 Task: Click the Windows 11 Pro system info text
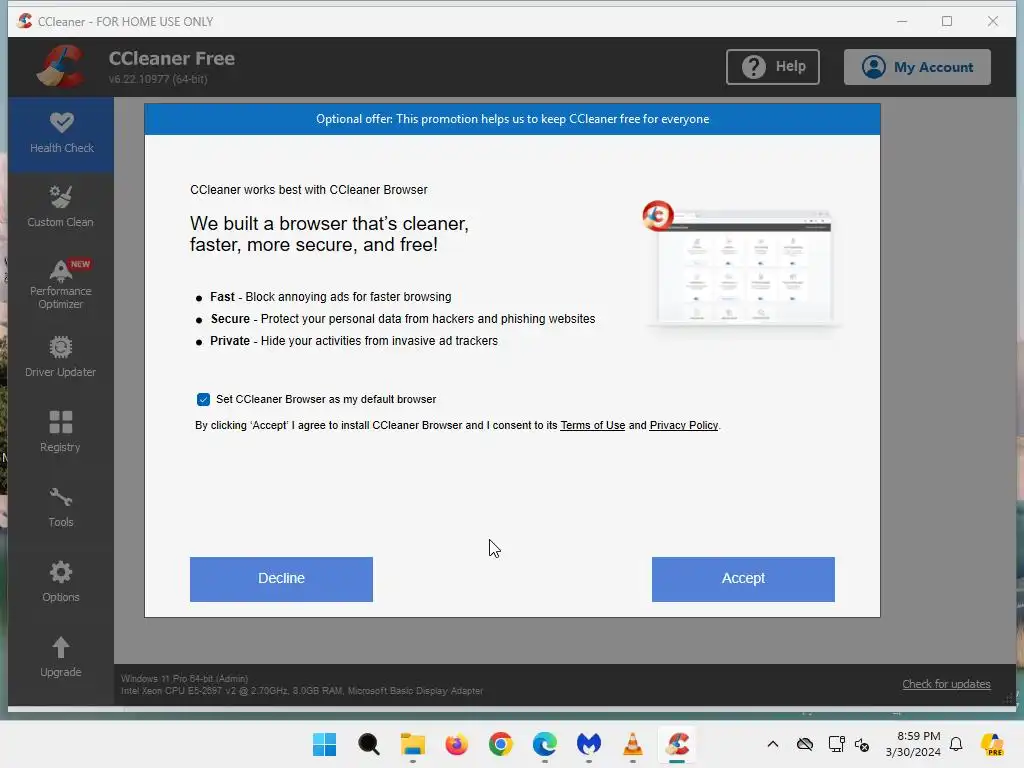click(x=185, y=679)
